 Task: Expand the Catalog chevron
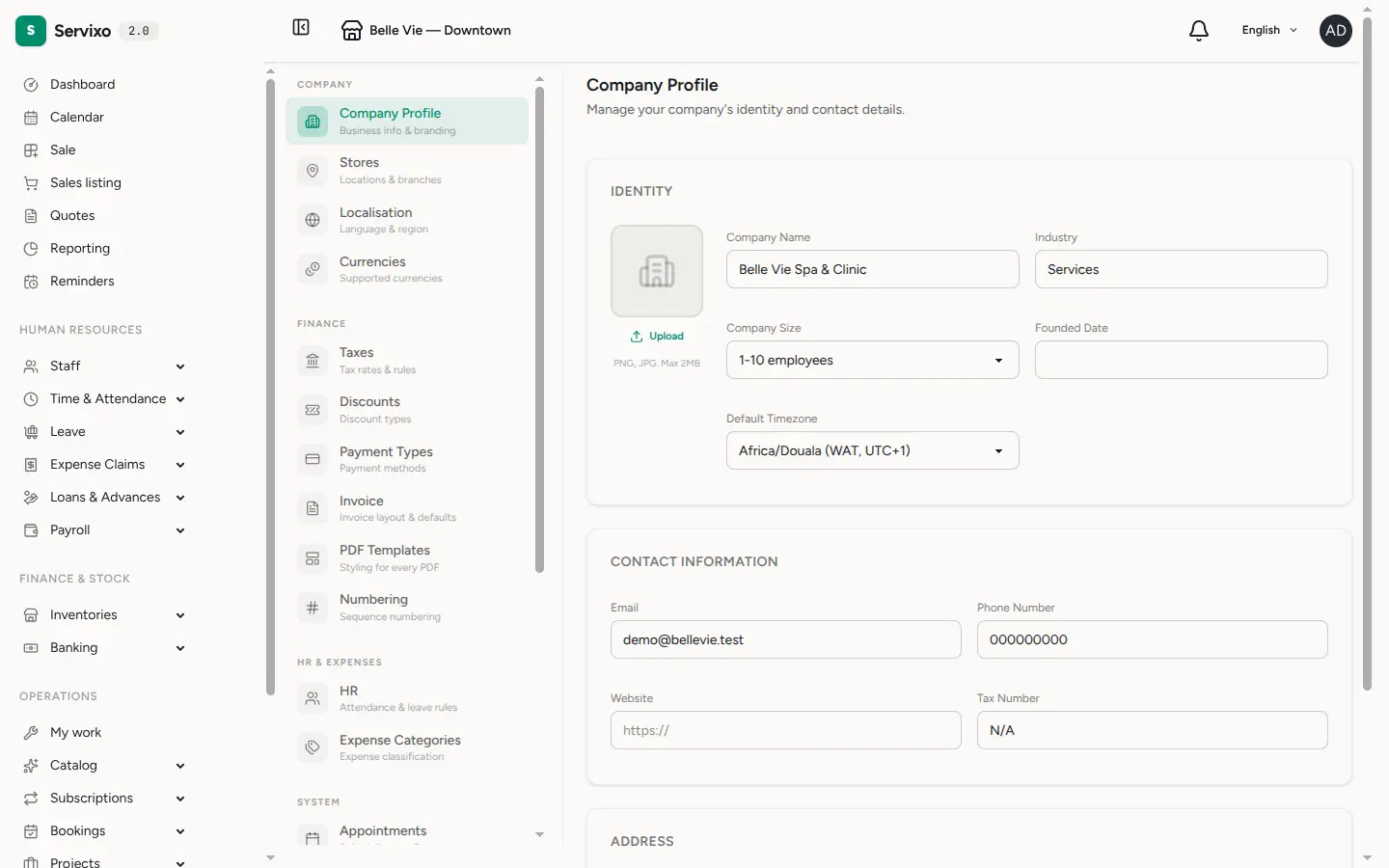coord(180,766)
